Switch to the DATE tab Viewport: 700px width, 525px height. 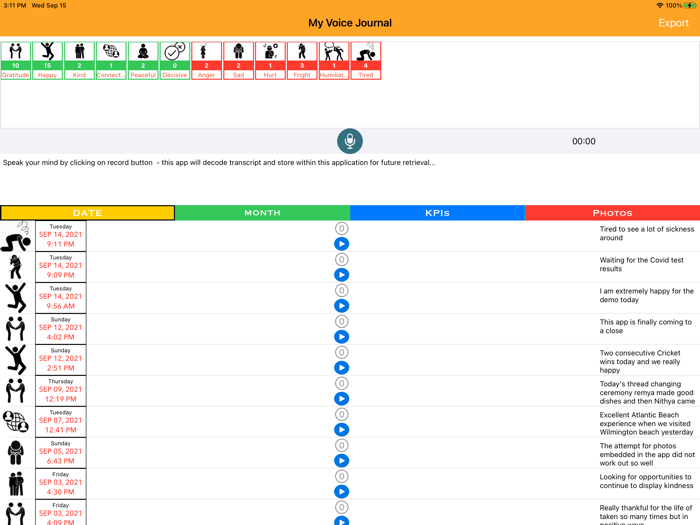(88, 213)
